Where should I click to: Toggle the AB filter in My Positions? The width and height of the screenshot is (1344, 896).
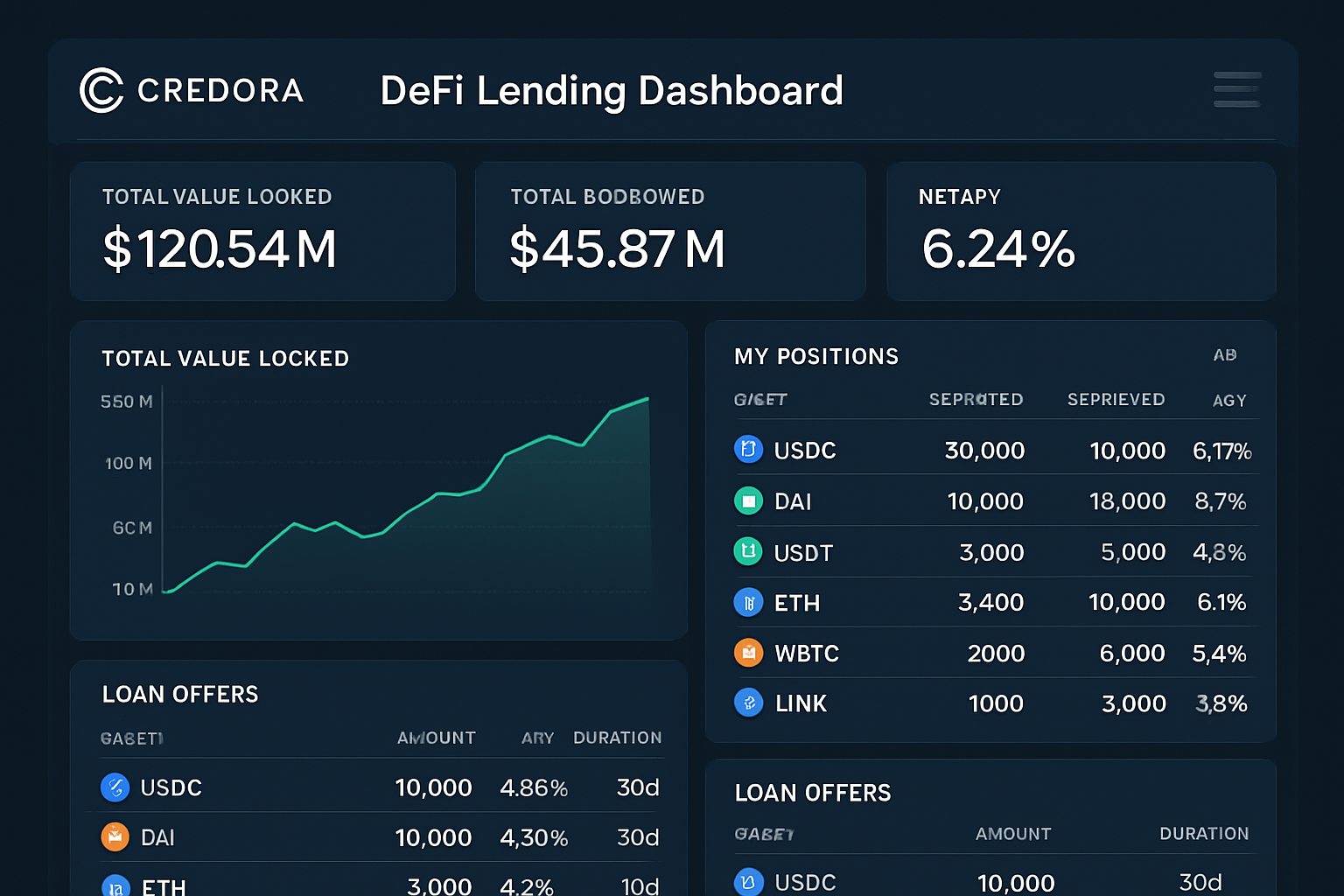[1225, 355]
